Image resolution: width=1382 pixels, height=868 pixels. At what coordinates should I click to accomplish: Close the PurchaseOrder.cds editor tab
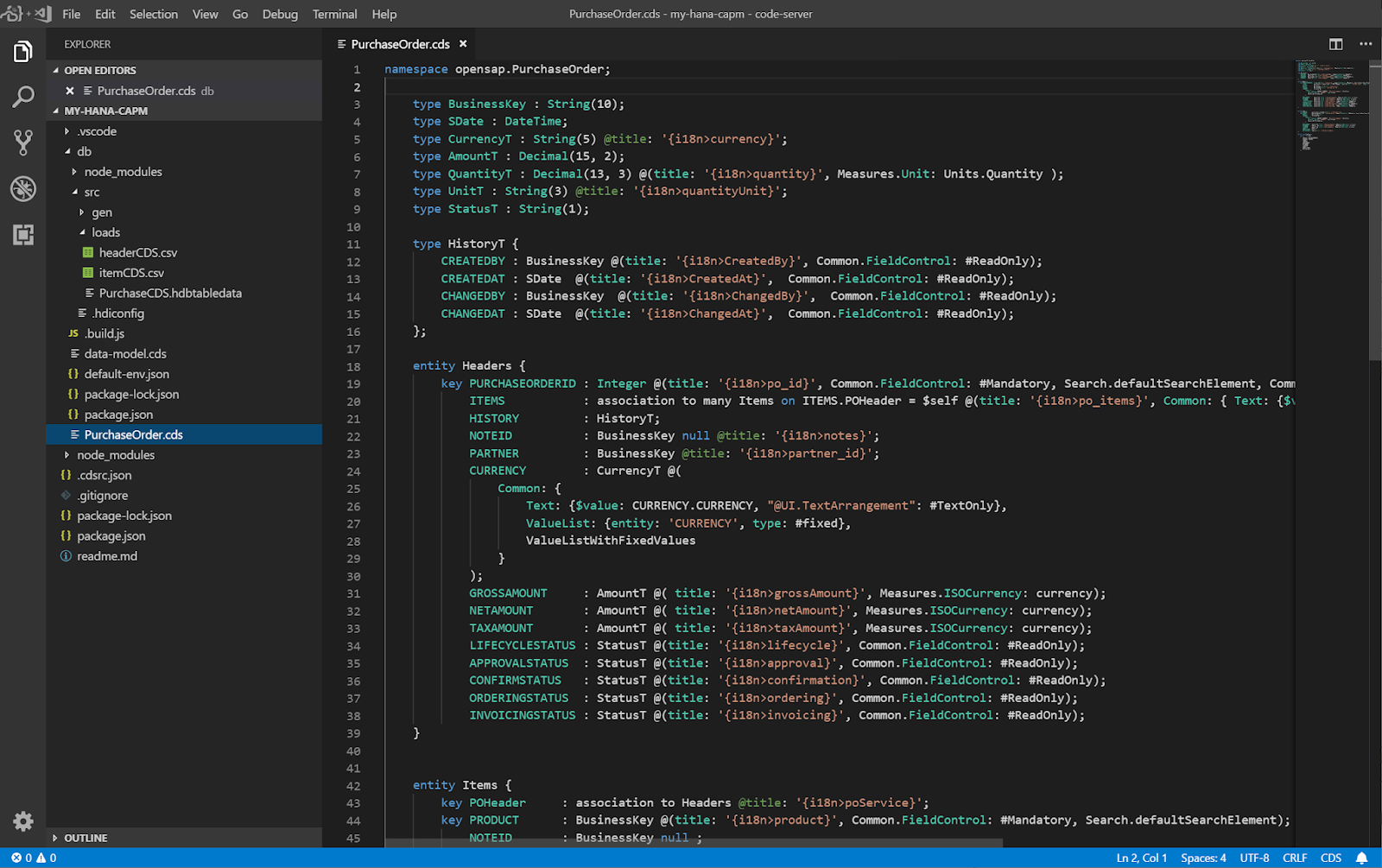463,44
